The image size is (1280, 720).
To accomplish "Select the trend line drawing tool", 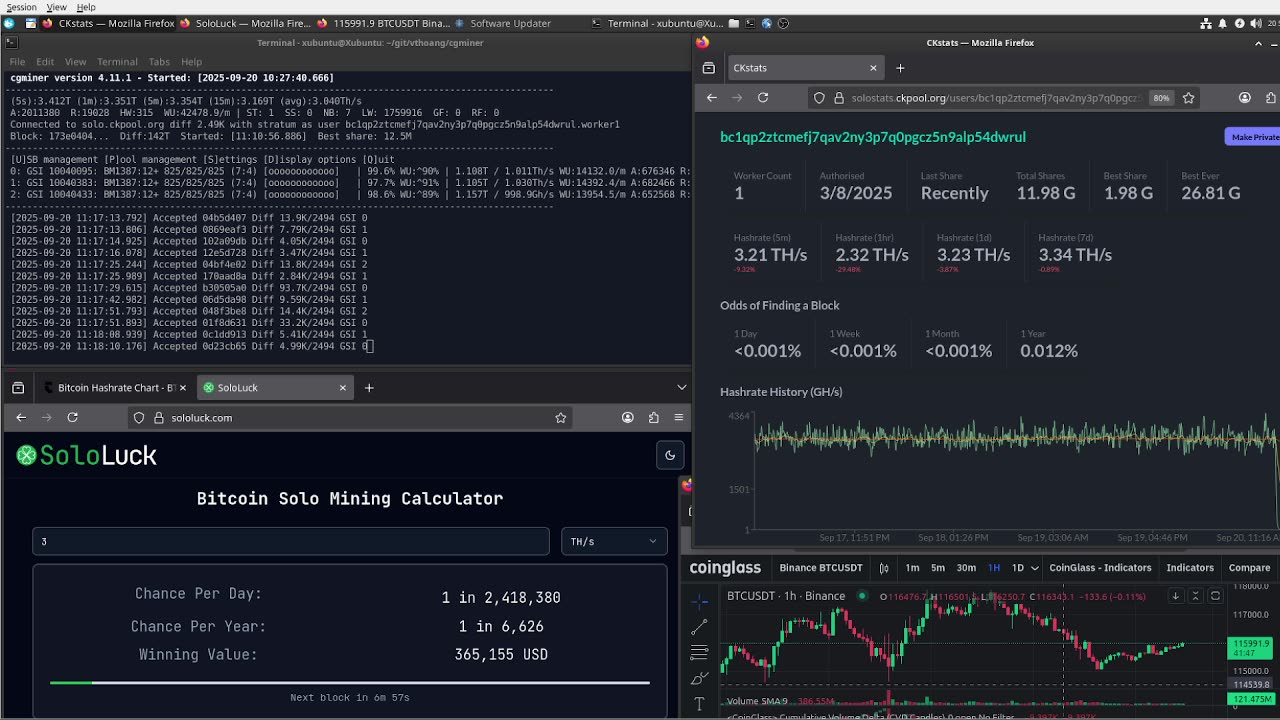I will point(699,627).
